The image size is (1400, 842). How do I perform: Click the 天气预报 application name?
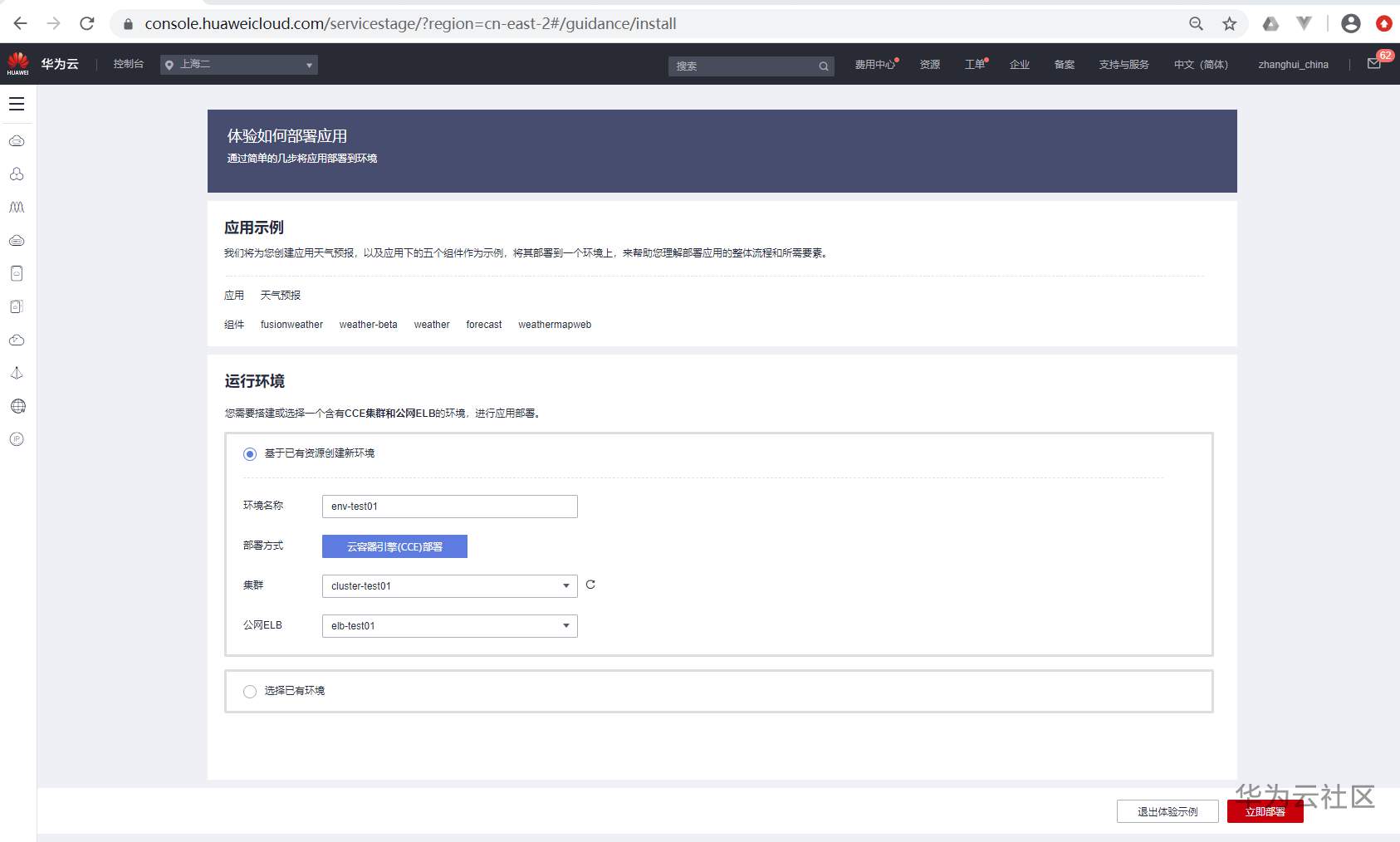pyautogui.click(x=281, y=296)
